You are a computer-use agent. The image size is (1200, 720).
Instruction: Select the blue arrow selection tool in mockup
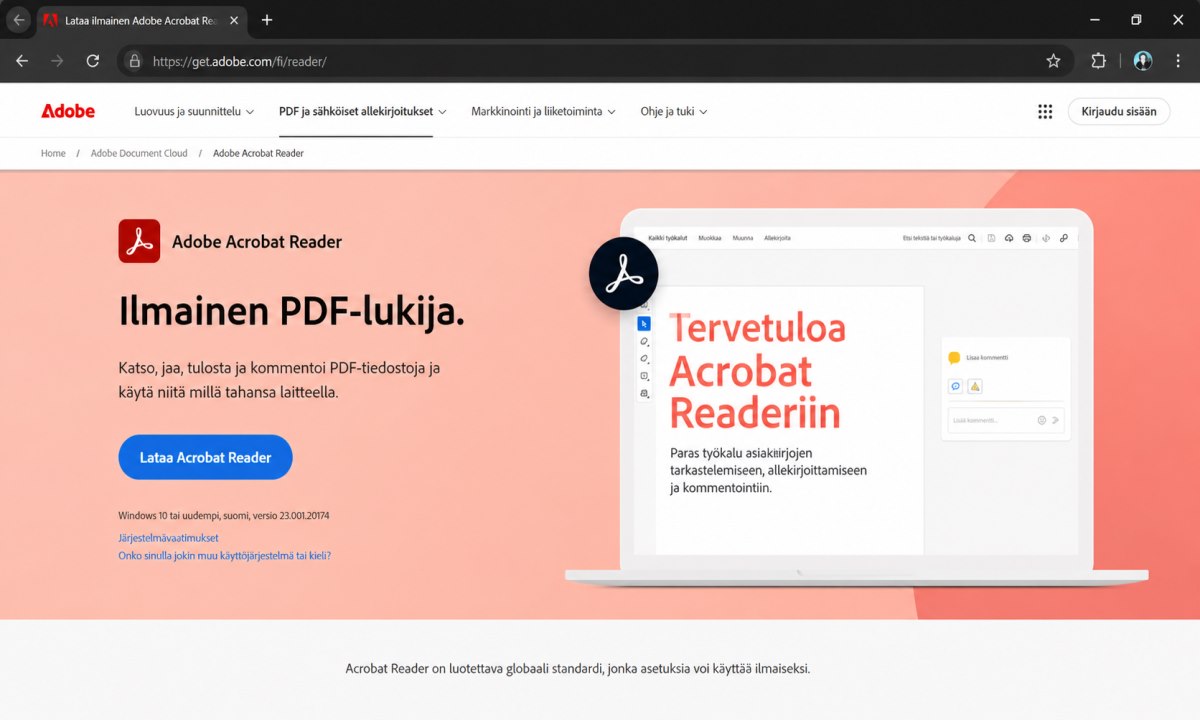click(644, 323)
